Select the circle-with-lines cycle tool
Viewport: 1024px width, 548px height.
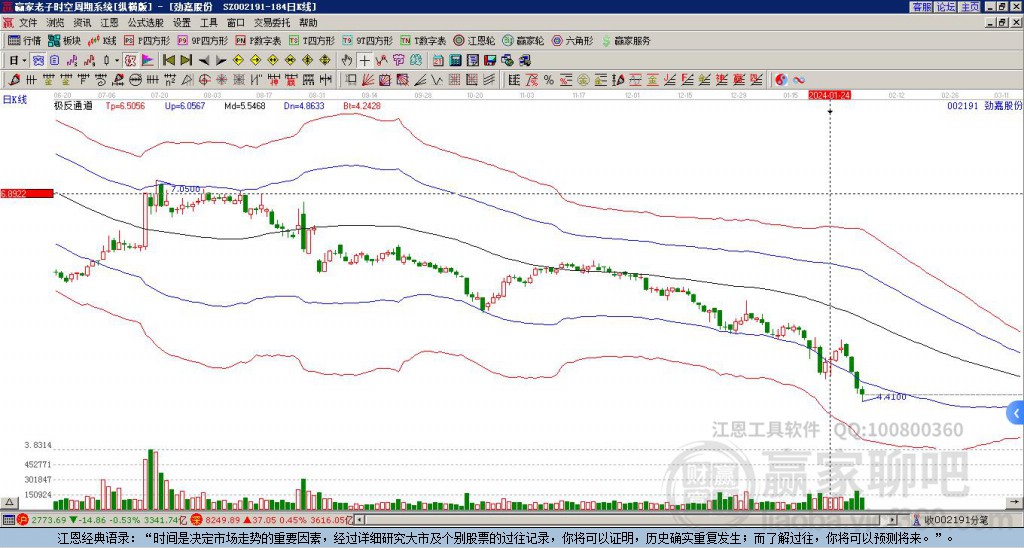pyautogui.click(x=135, y=80)
